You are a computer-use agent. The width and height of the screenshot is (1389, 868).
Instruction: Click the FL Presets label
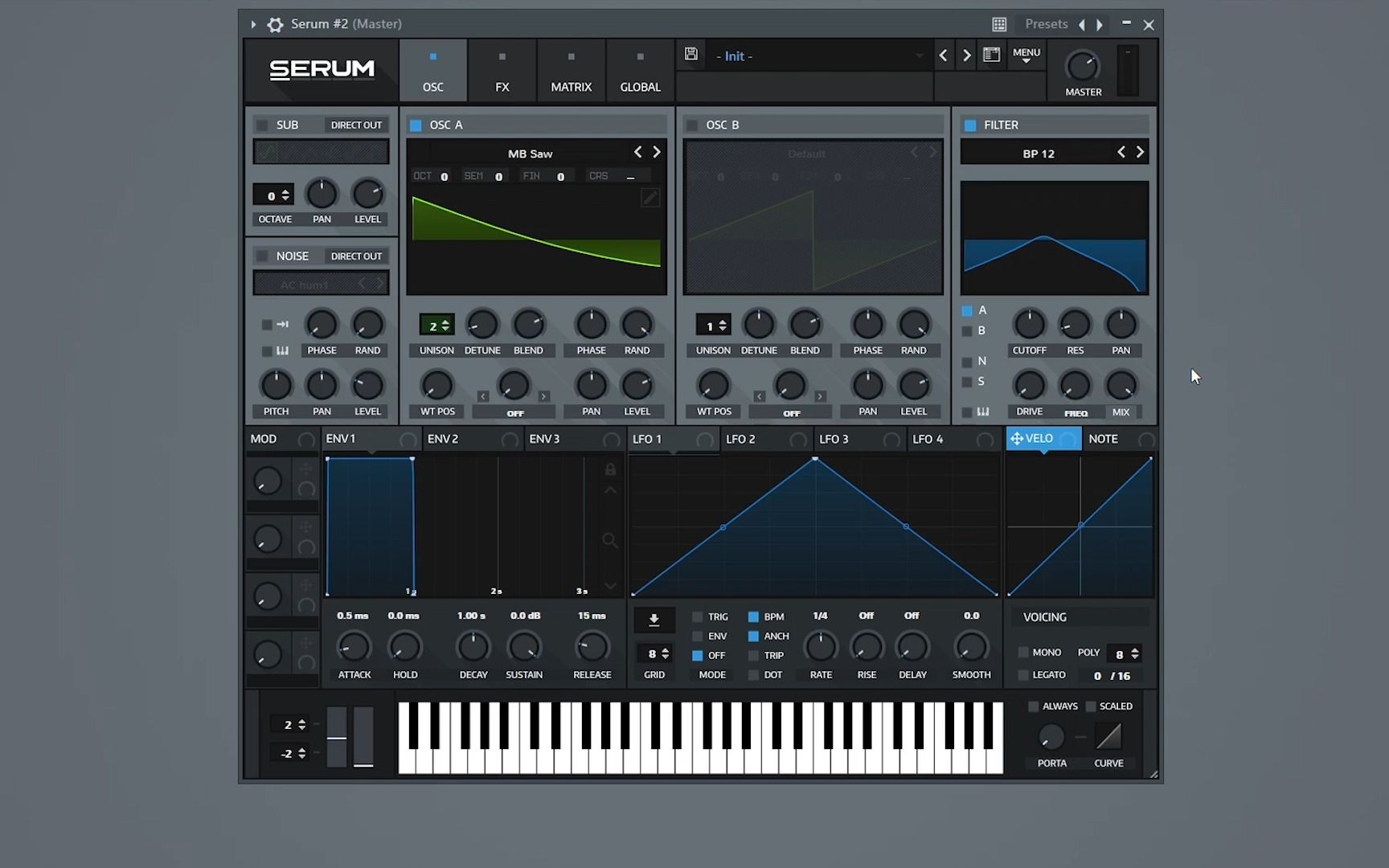(x=1047, y=24)
